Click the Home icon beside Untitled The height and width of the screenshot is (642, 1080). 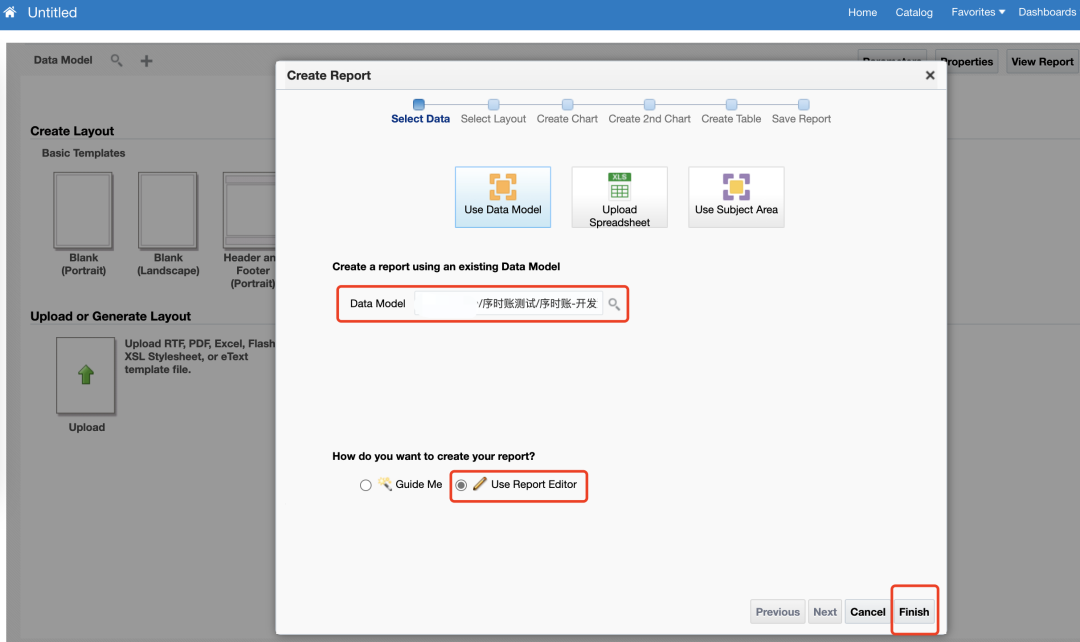(x=10, y=12)
